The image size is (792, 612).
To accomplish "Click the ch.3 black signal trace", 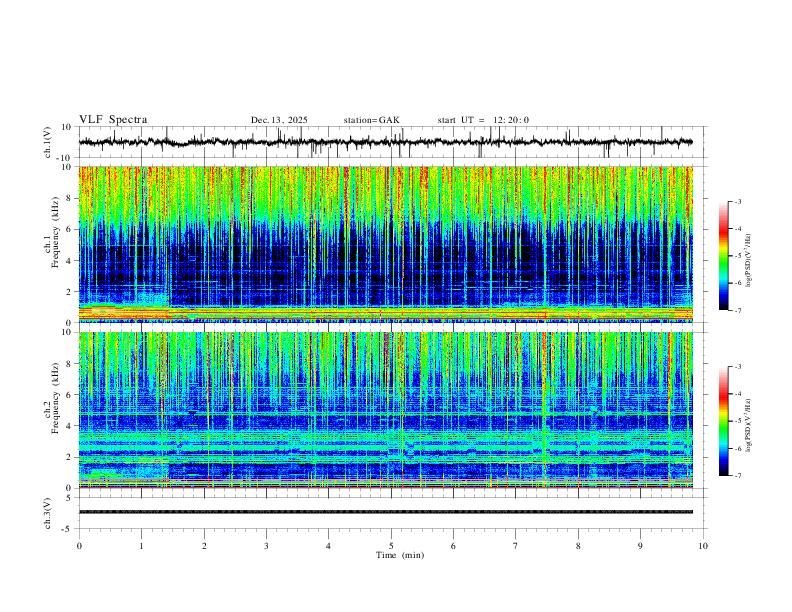I will 386,512.
